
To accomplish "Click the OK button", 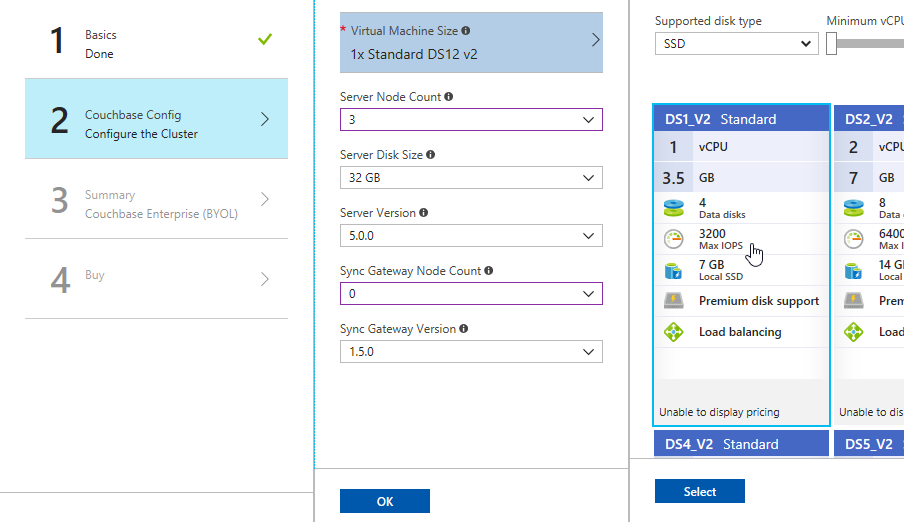I will point(385,501).
